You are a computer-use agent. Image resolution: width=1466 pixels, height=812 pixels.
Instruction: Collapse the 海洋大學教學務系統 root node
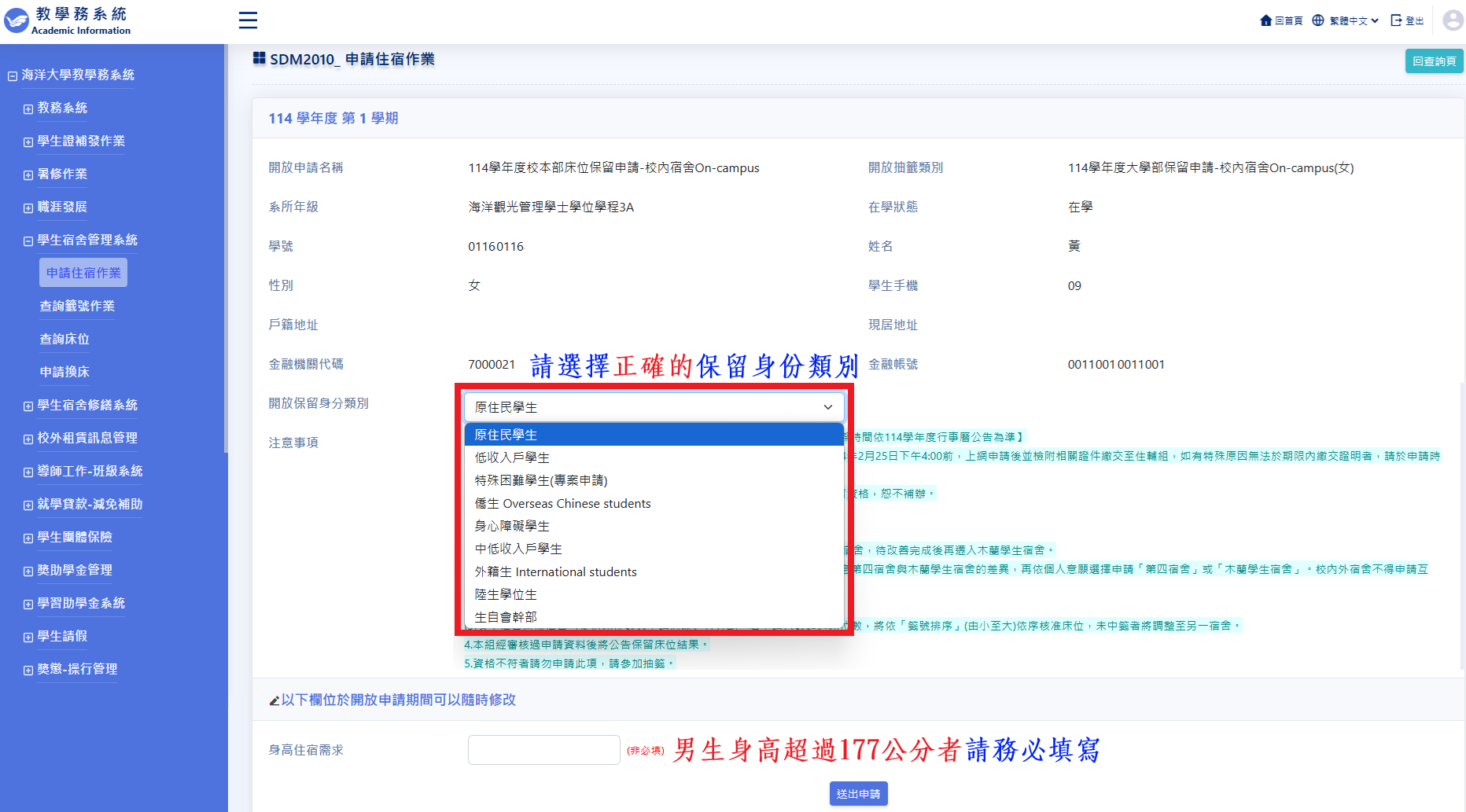(13, 76)
